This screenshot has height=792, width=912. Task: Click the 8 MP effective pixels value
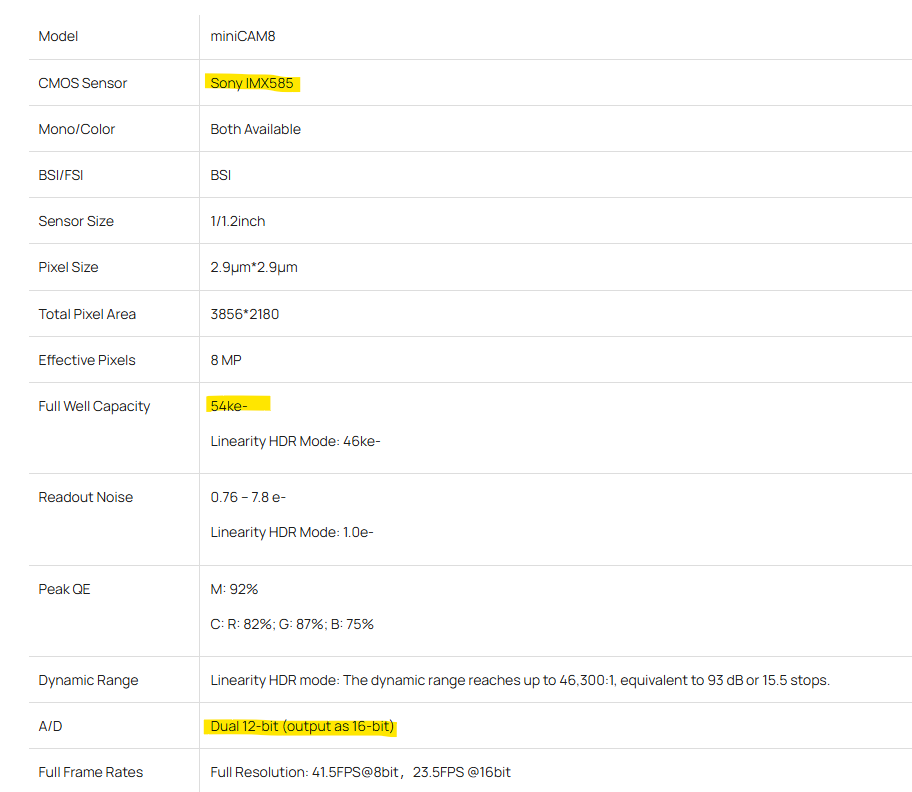click(x=227, y=360)
